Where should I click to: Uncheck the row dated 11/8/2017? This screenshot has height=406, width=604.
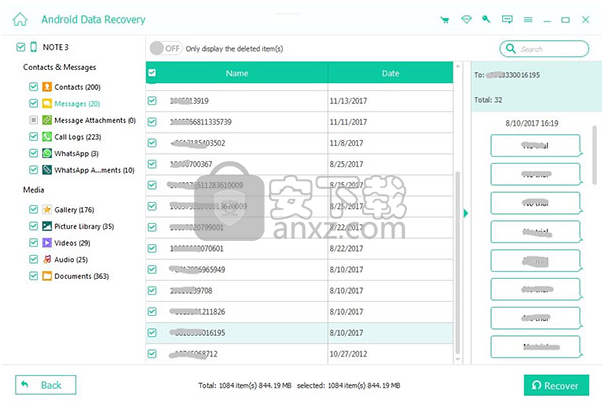point(152,143)
